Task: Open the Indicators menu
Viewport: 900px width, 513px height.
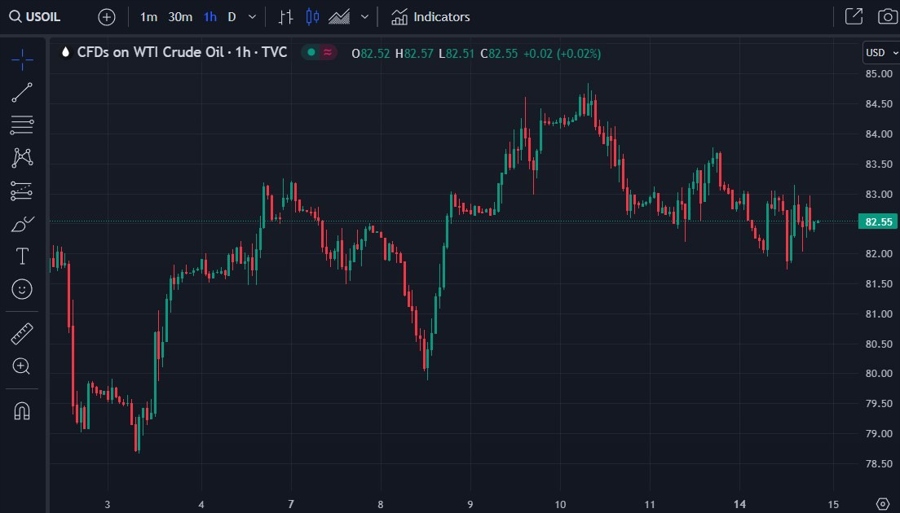Action: 430,17
